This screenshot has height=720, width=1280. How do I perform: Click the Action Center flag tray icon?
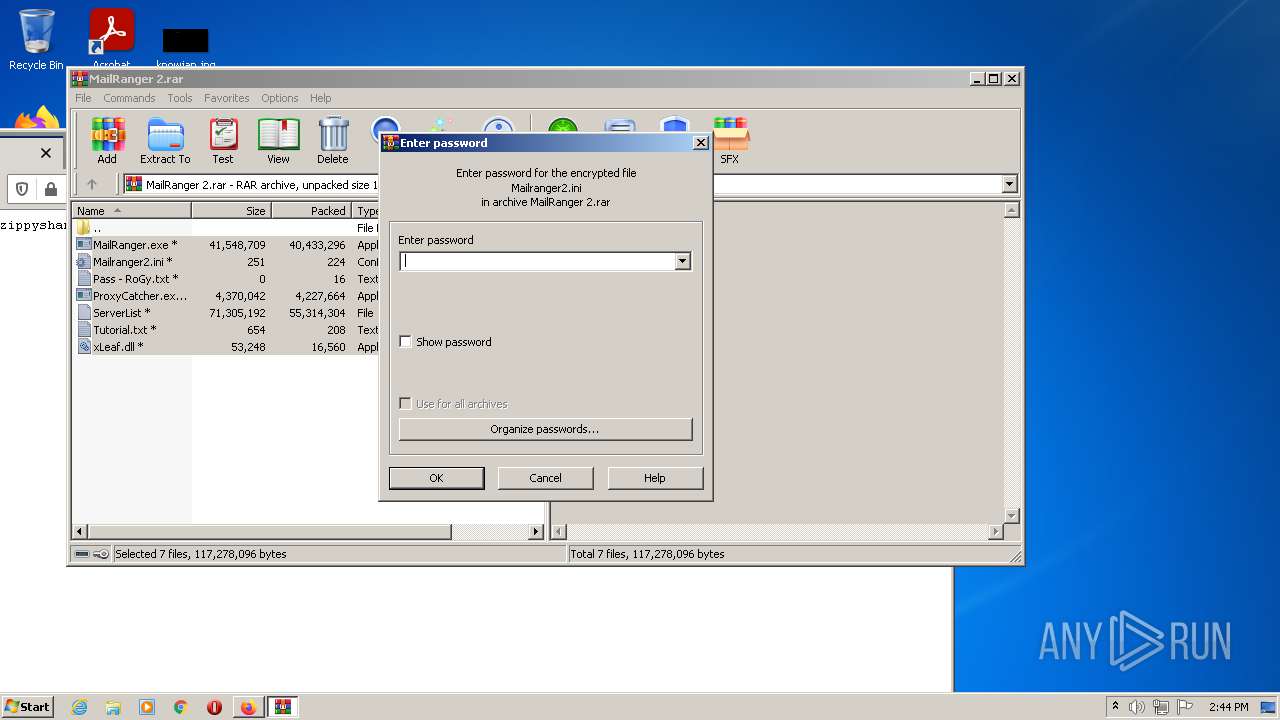1184,707
